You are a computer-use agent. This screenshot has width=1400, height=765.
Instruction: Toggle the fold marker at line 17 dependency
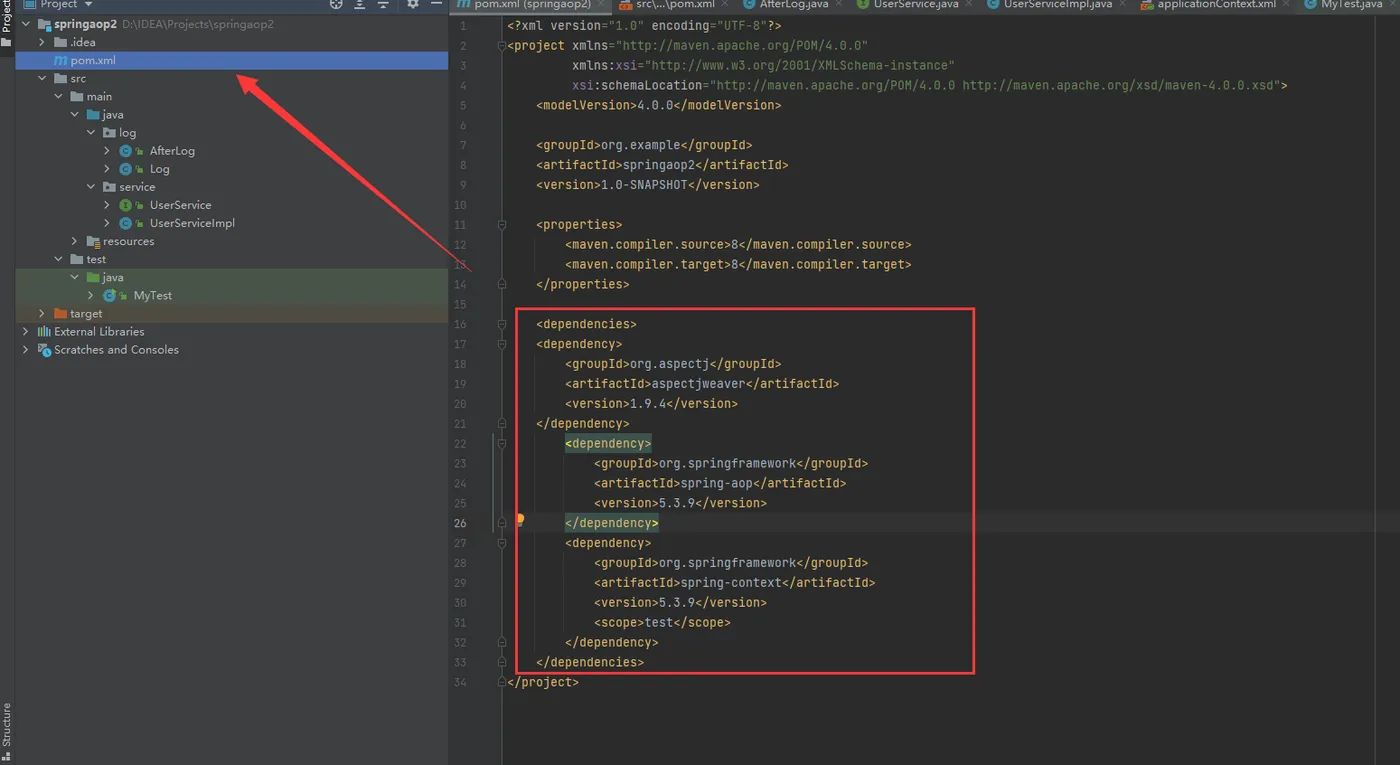[x=502, y=344]
